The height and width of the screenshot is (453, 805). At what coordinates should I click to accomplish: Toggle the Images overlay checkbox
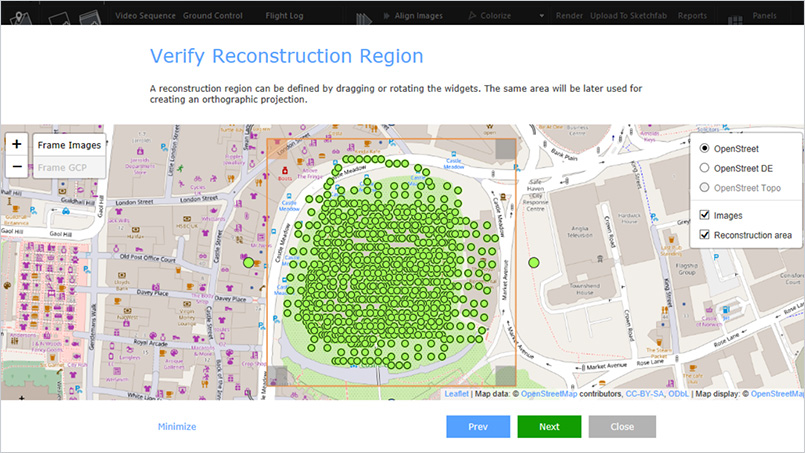(x=705, y=214)
